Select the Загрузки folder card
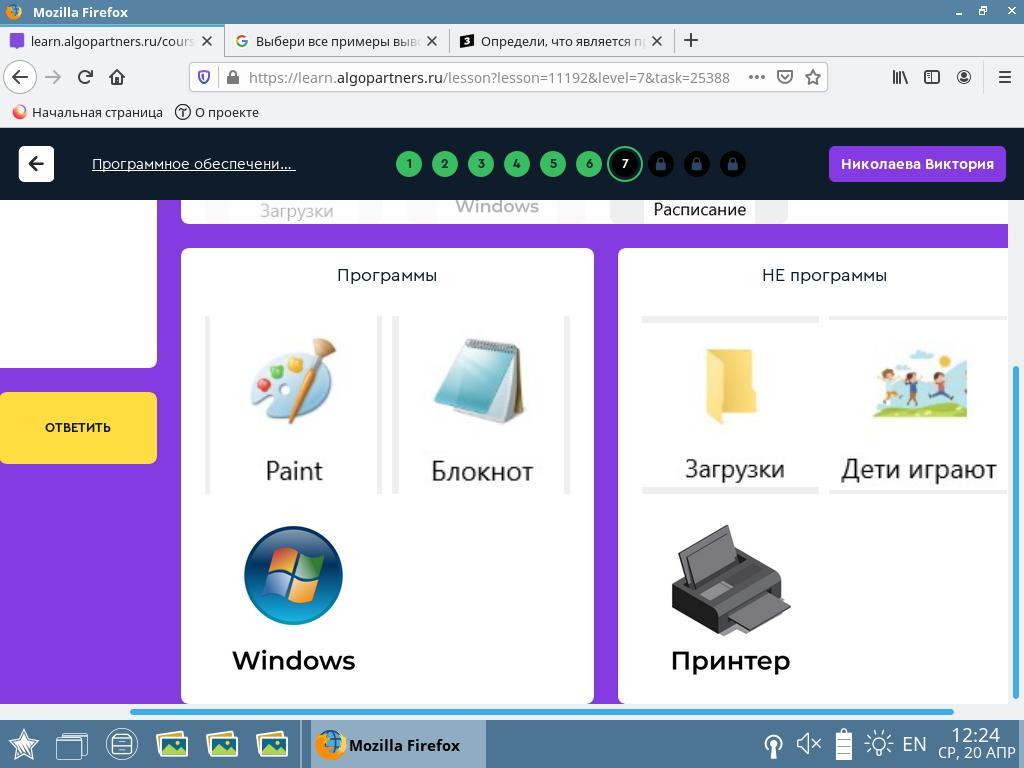The image size is (1024, 768). pyautogui.click(x=730, y=406)
